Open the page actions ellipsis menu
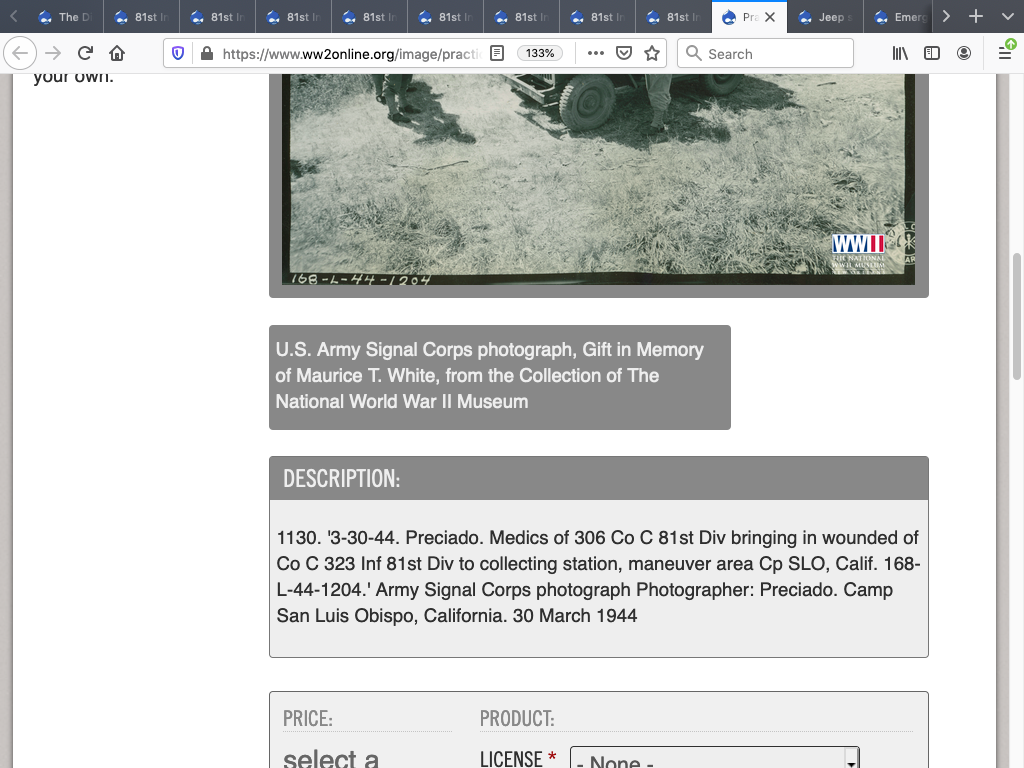Image resolution: width=1024 pixels, height=768 pixels. click(x=595, y=53)
